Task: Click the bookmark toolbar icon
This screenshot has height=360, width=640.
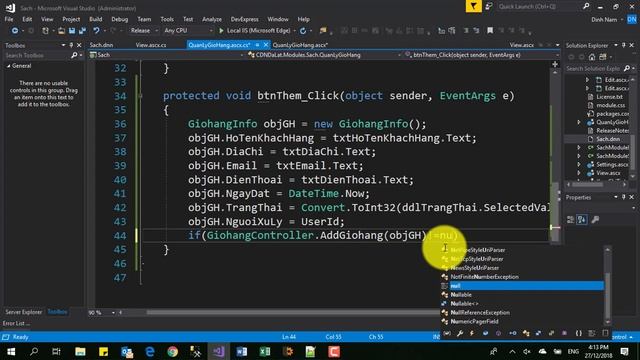Action: [x=490, y=31]
